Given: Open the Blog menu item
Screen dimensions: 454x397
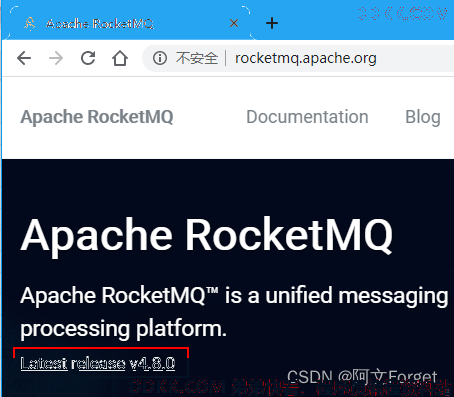Looking at the screenshot, I should (423, 117).
